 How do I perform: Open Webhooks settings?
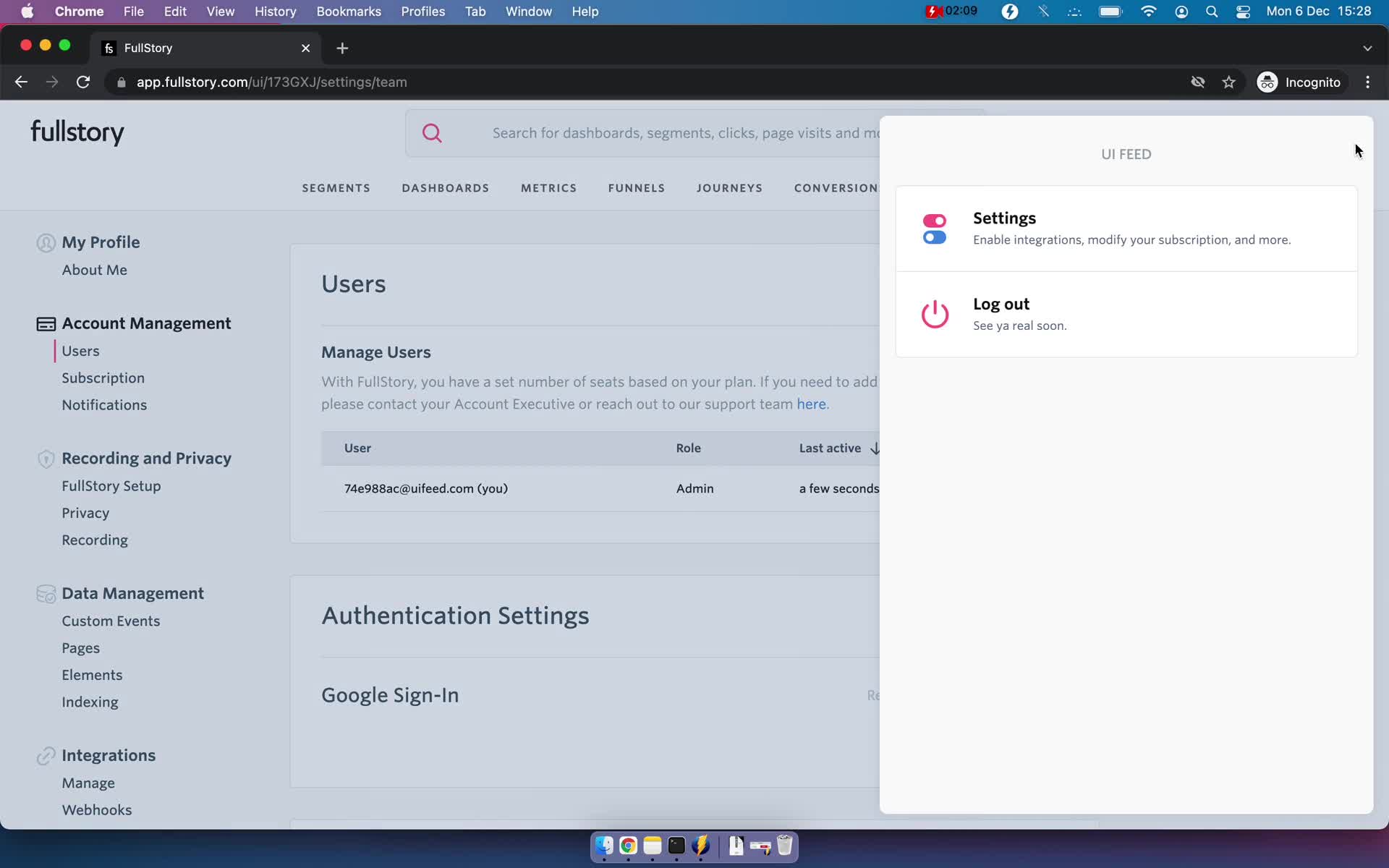click(x=97, y=810)
